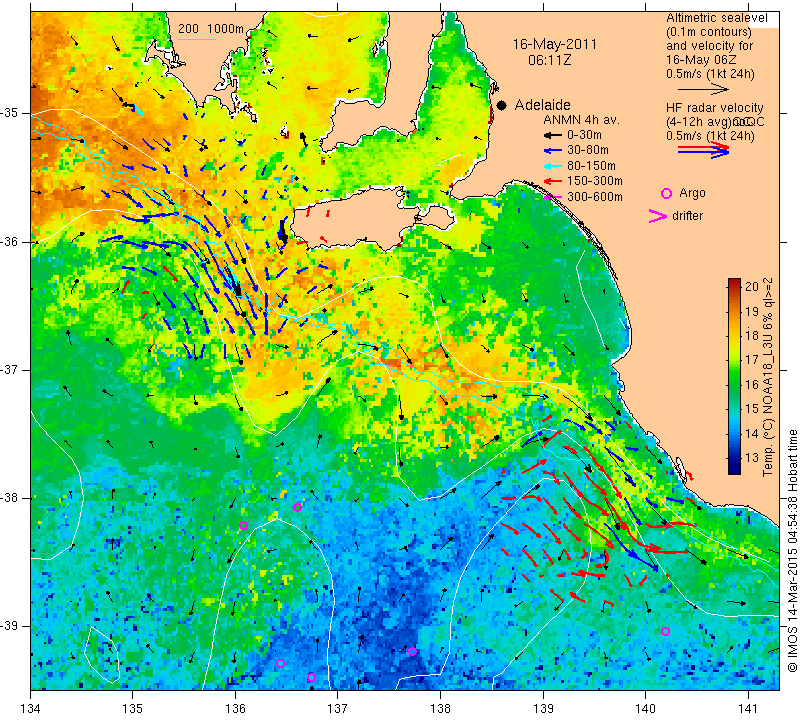Click the cyan 200 1000m isobath legend line
800x720 pixels.
(x=197, y=39)
